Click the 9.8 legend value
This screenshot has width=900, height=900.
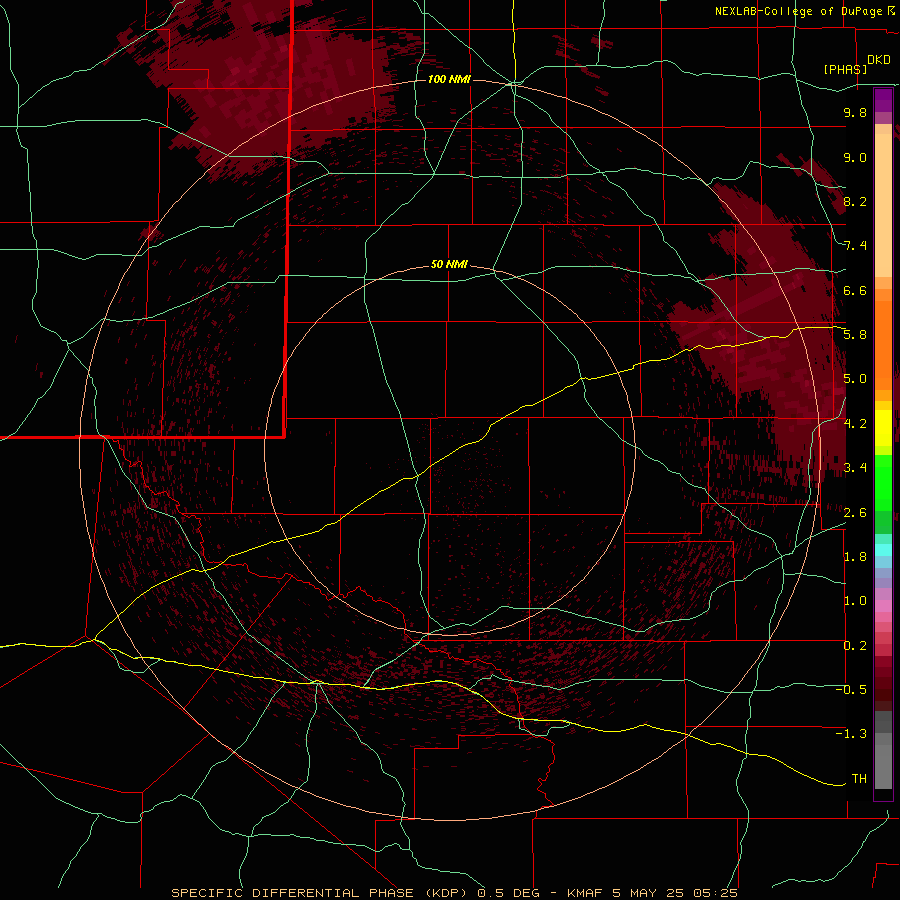[x=855, y=112]
